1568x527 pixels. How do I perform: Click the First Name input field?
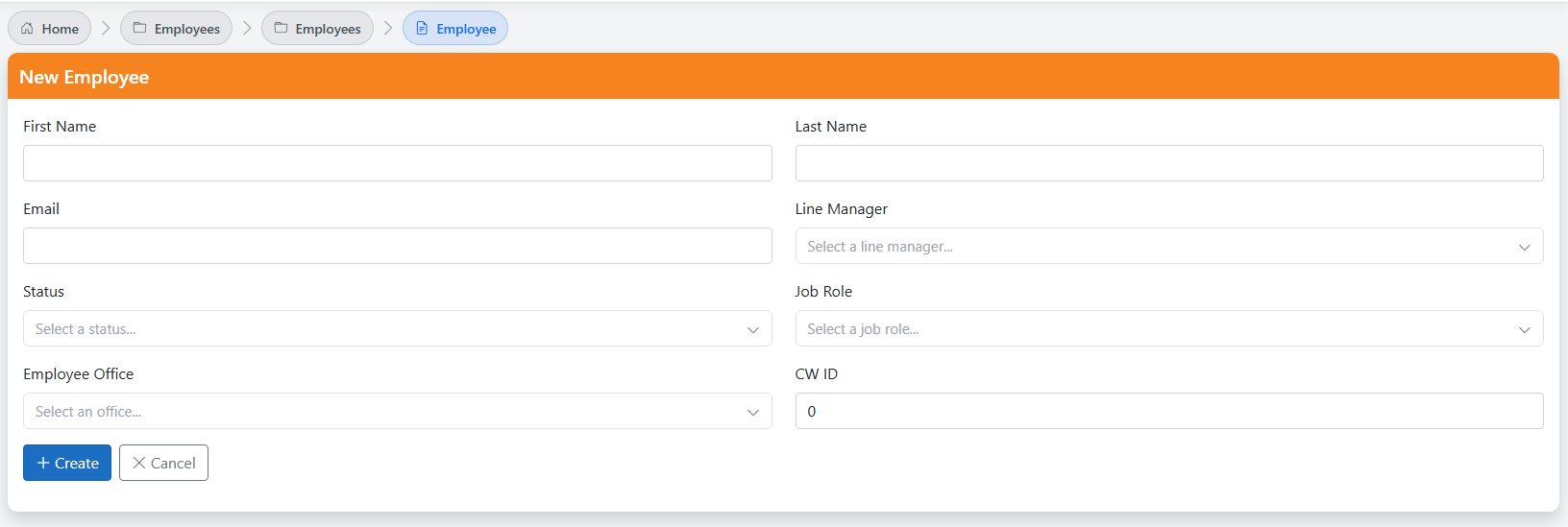[x=398, y=163]
